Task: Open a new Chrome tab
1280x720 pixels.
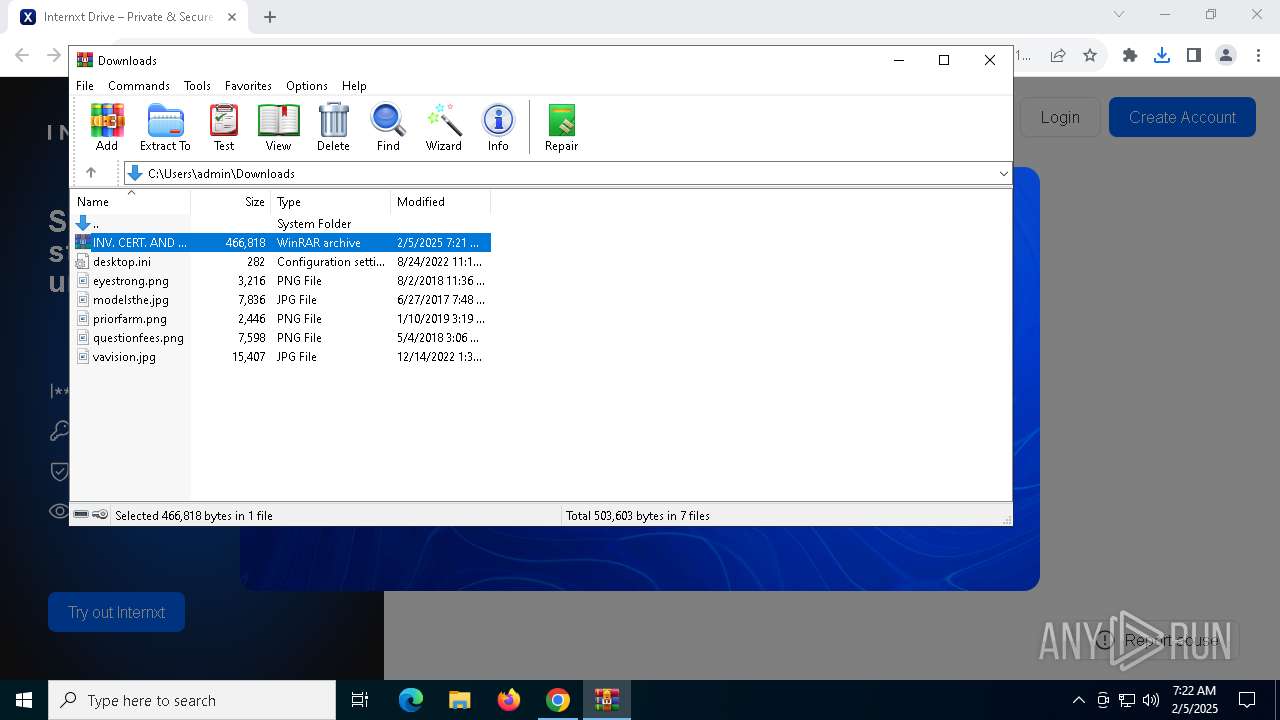Action: (270, 17)
